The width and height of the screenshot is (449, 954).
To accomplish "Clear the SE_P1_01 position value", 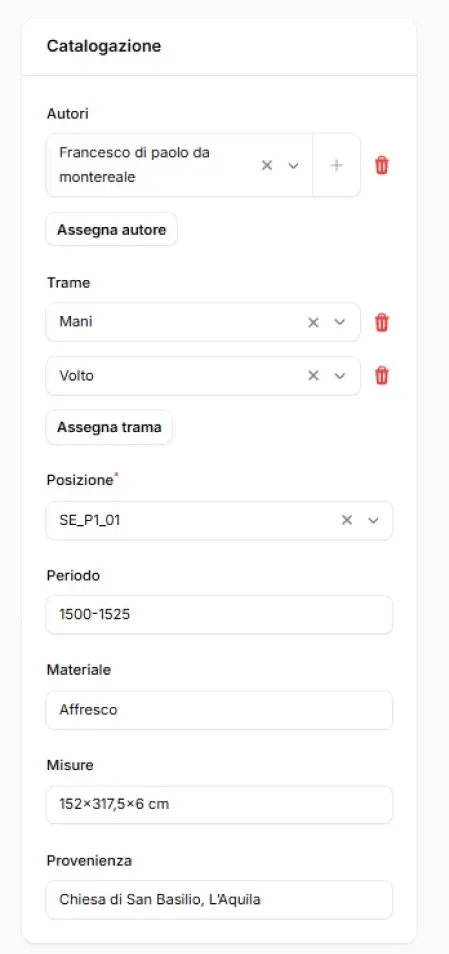I will pos(347,520).
